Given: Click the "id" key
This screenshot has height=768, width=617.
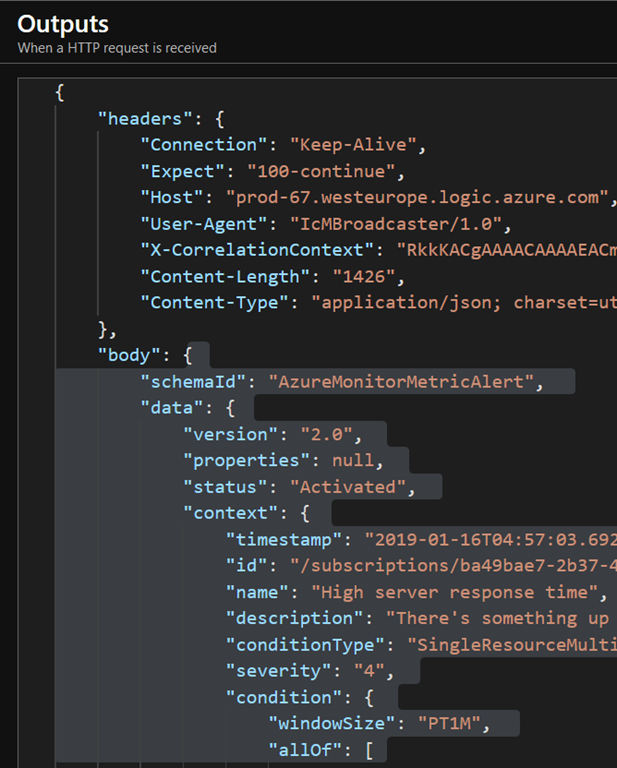Looking at the screenshot, I should click(x=246, y=566).
